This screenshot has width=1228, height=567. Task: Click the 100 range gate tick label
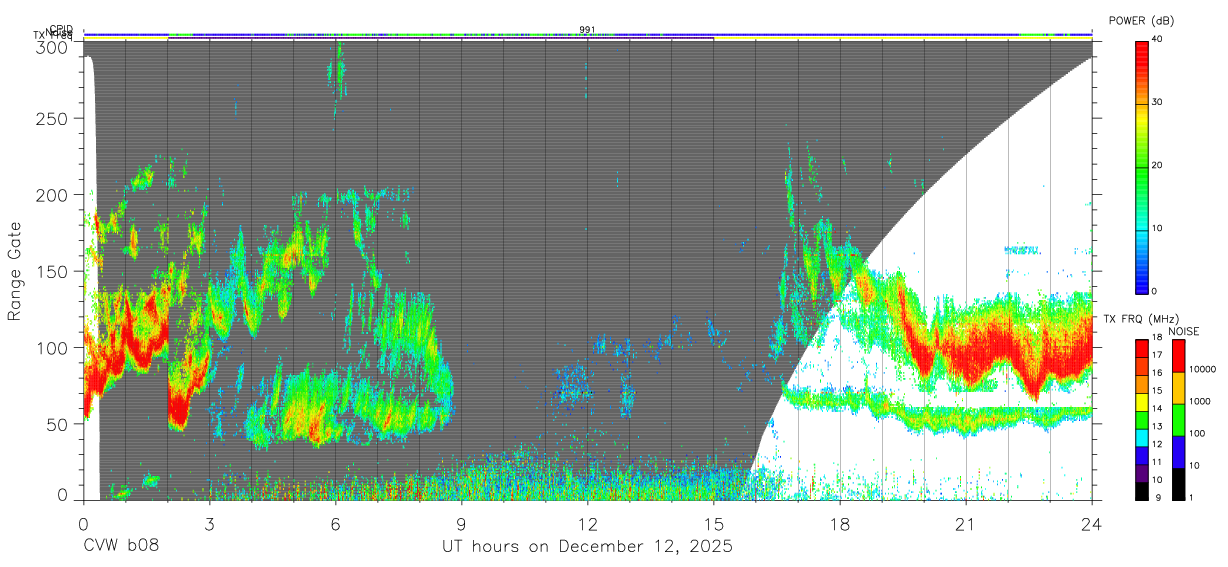pyautogui.click(x=54, y=347)
